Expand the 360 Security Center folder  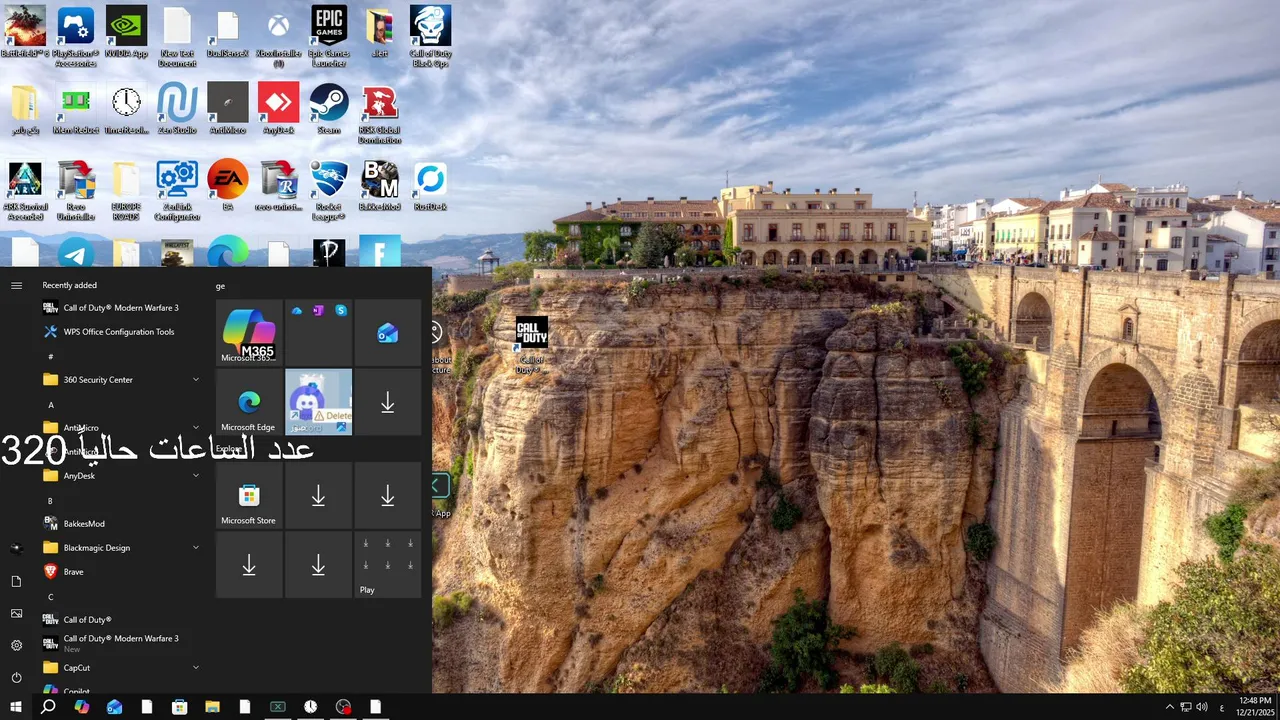(x=120, y=380)
